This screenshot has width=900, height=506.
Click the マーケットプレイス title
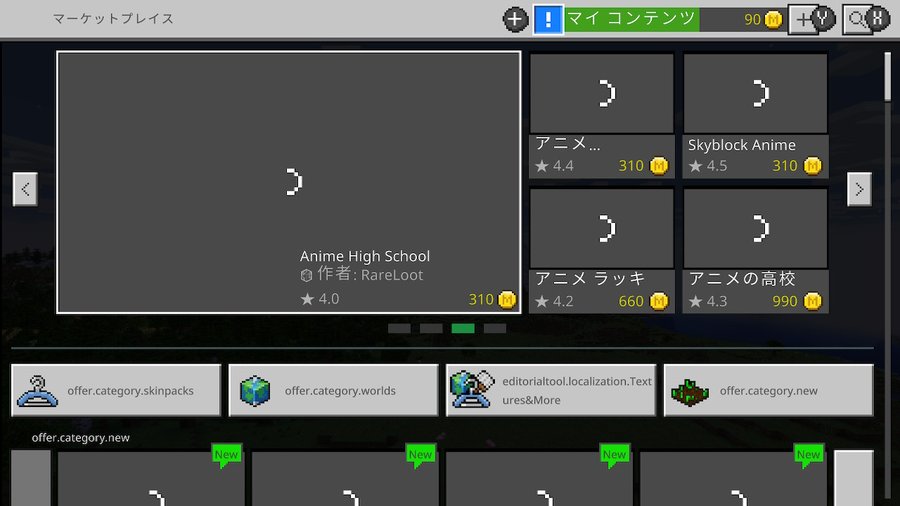tap(113, 19)
